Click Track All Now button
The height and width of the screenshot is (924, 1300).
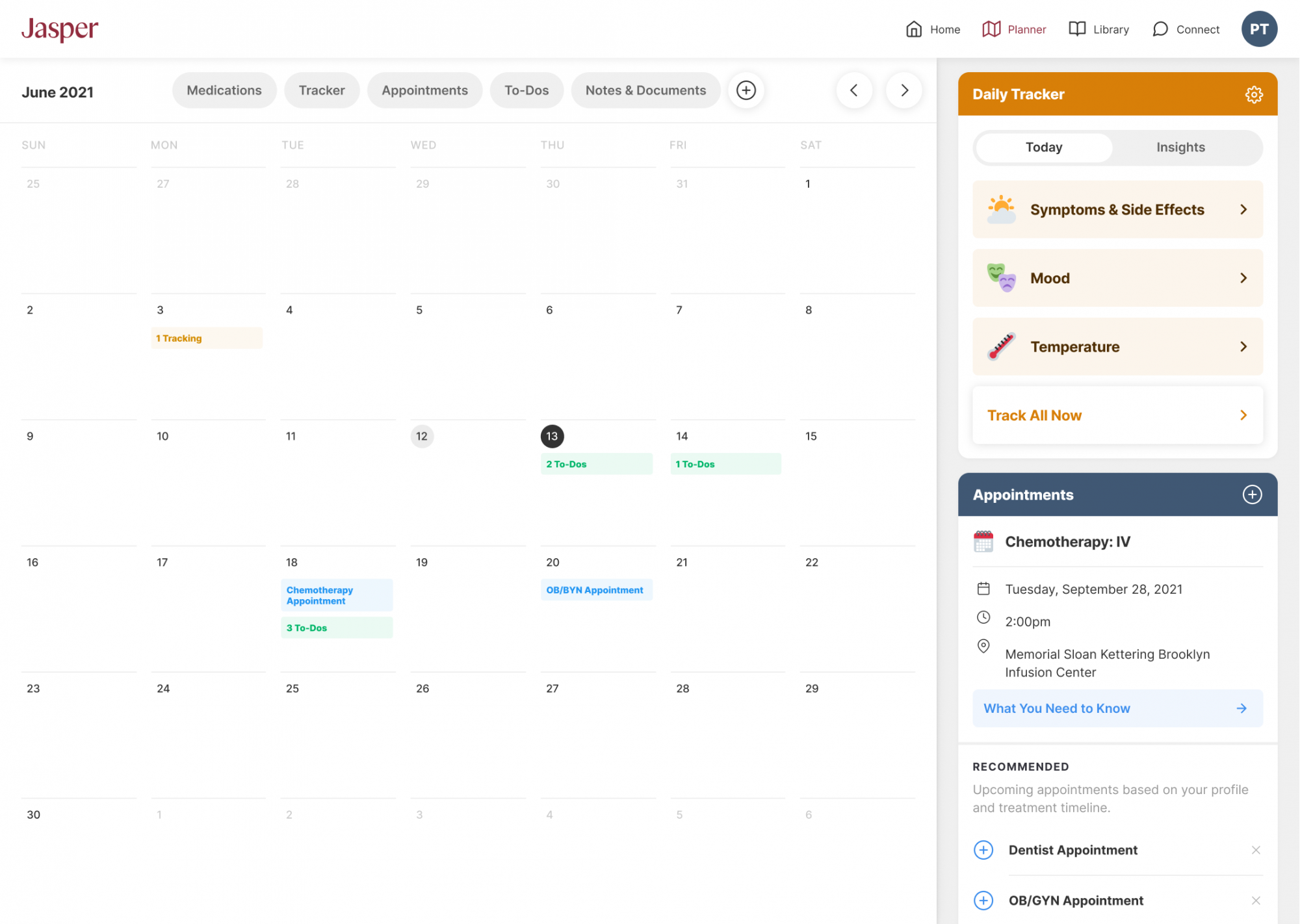1117,416
